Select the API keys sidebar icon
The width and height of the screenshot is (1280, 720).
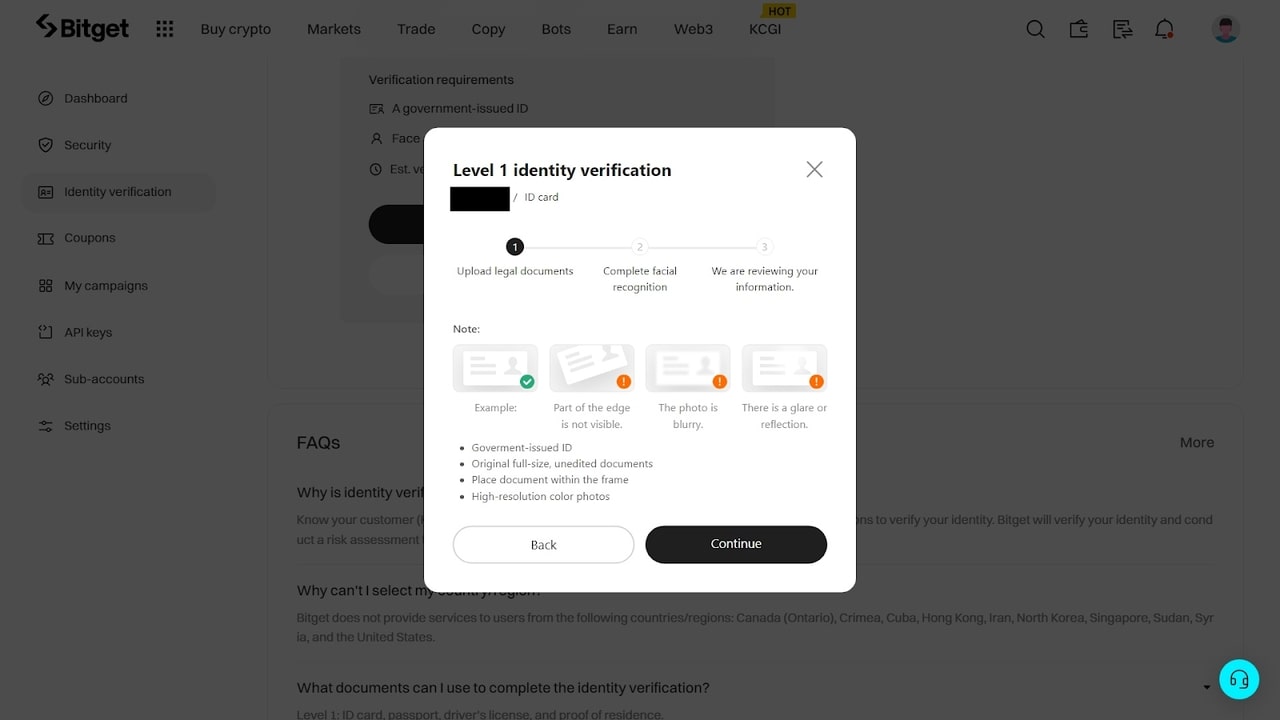point(46,332)
